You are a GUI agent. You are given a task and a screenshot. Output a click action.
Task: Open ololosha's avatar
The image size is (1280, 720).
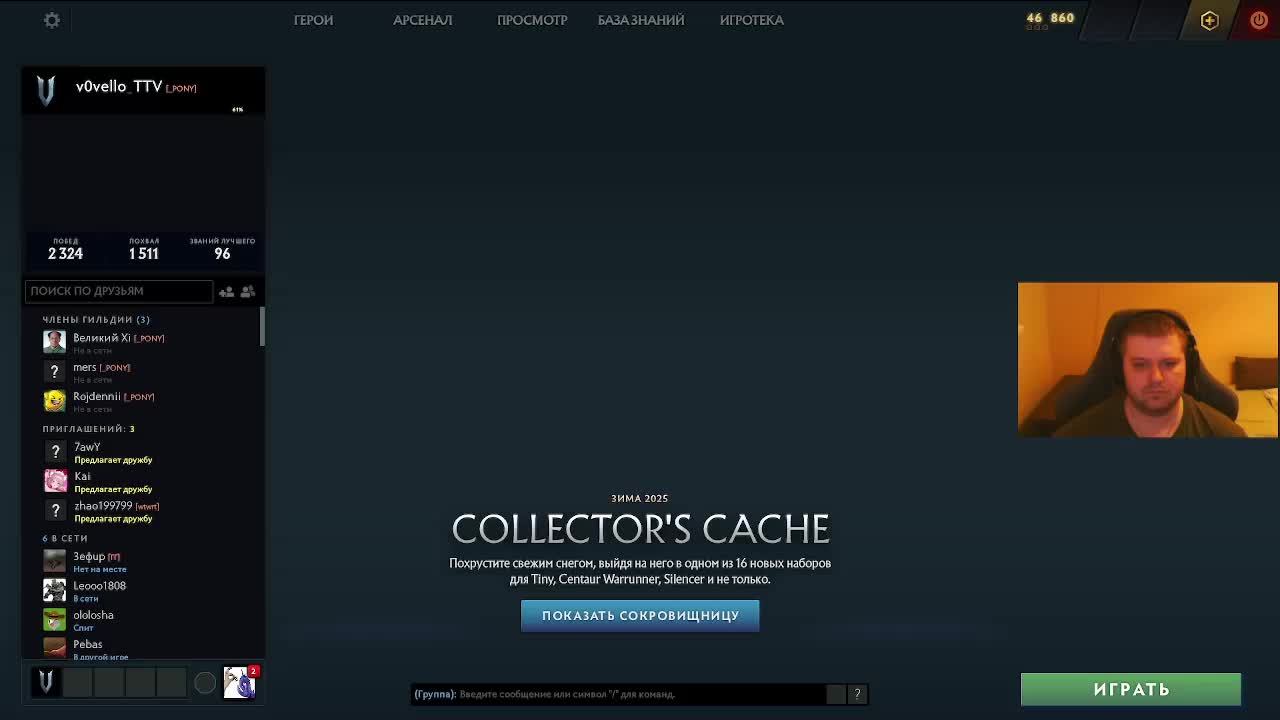click(55, 619)
